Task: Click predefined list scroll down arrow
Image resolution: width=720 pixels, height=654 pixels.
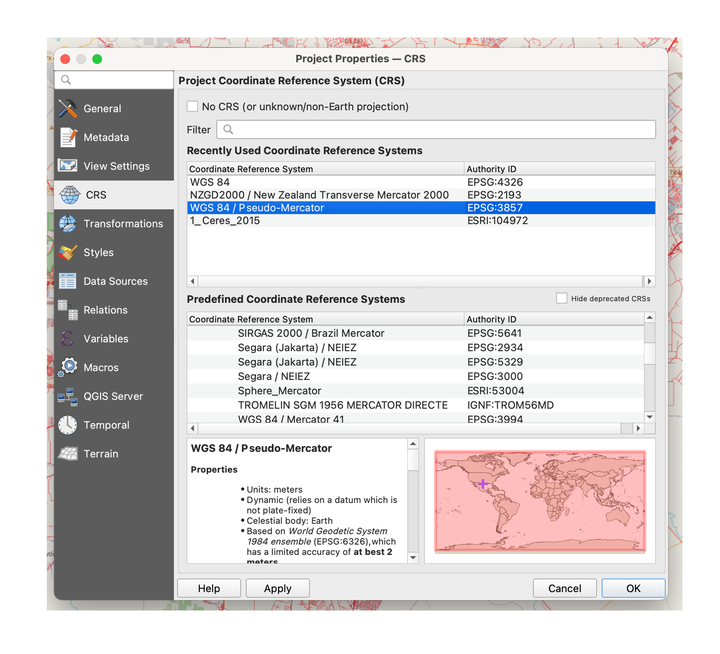Action: [650, 417]
